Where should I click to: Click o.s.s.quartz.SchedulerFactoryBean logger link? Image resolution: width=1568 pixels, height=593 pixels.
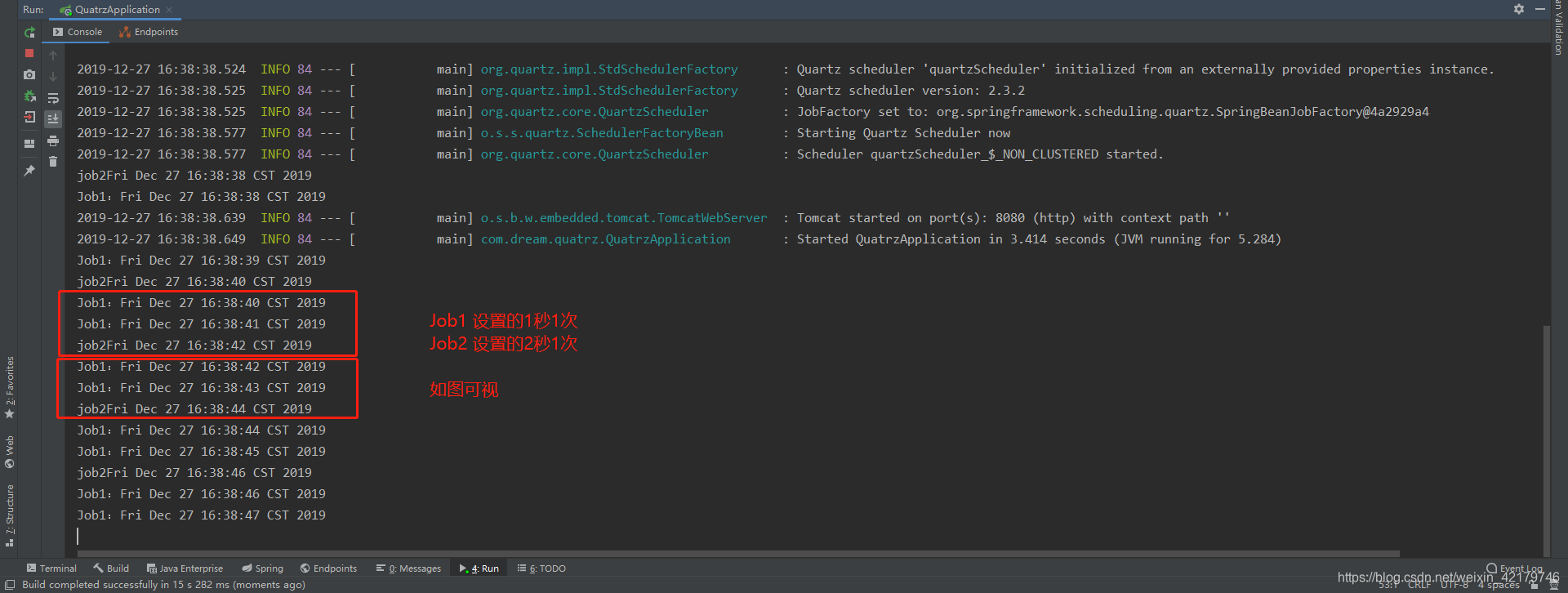(602, 133)
